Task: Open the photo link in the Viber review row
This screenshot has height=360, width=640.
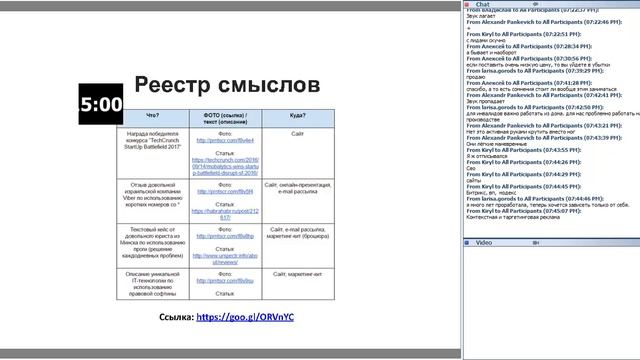Action: pyautogui.click(x=225, y=191)
